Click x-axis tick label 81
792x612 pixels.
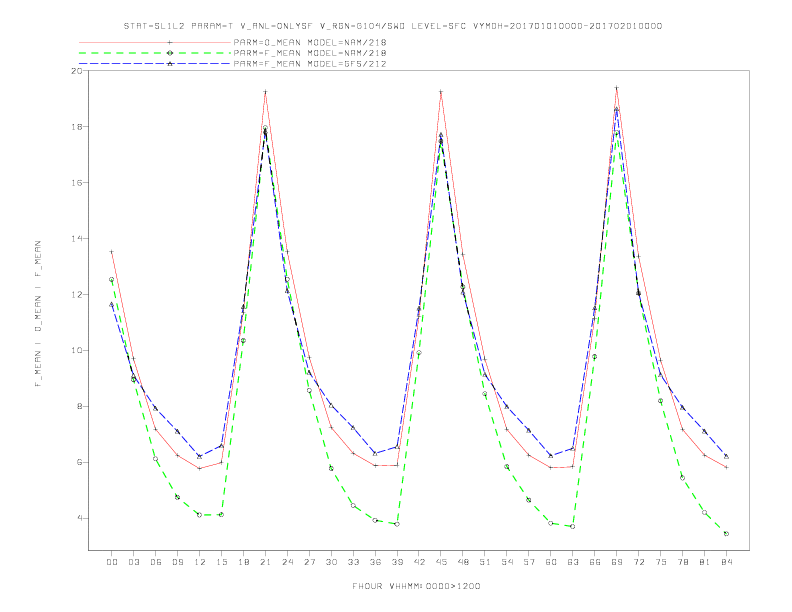pos(705,562)
